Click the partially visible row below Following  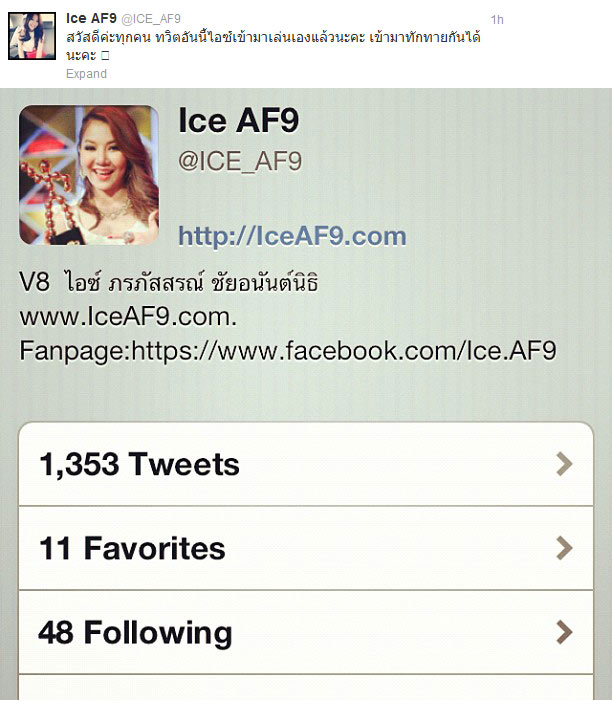(x=306, y=687)
